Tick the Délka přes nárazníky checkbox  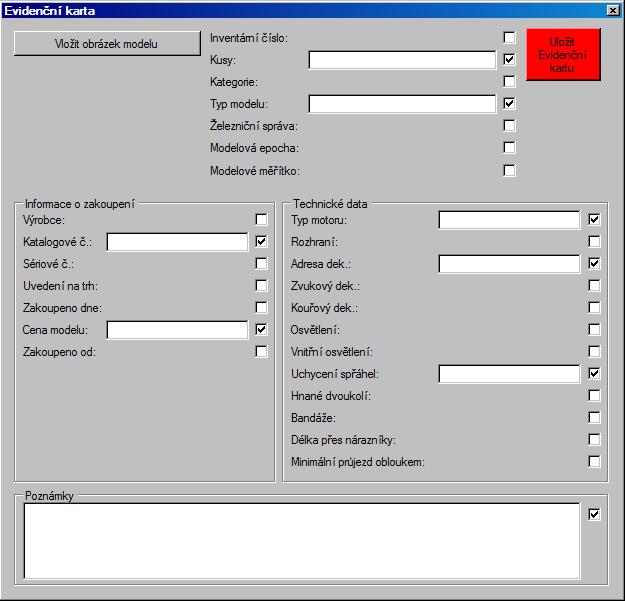(594, 439)
